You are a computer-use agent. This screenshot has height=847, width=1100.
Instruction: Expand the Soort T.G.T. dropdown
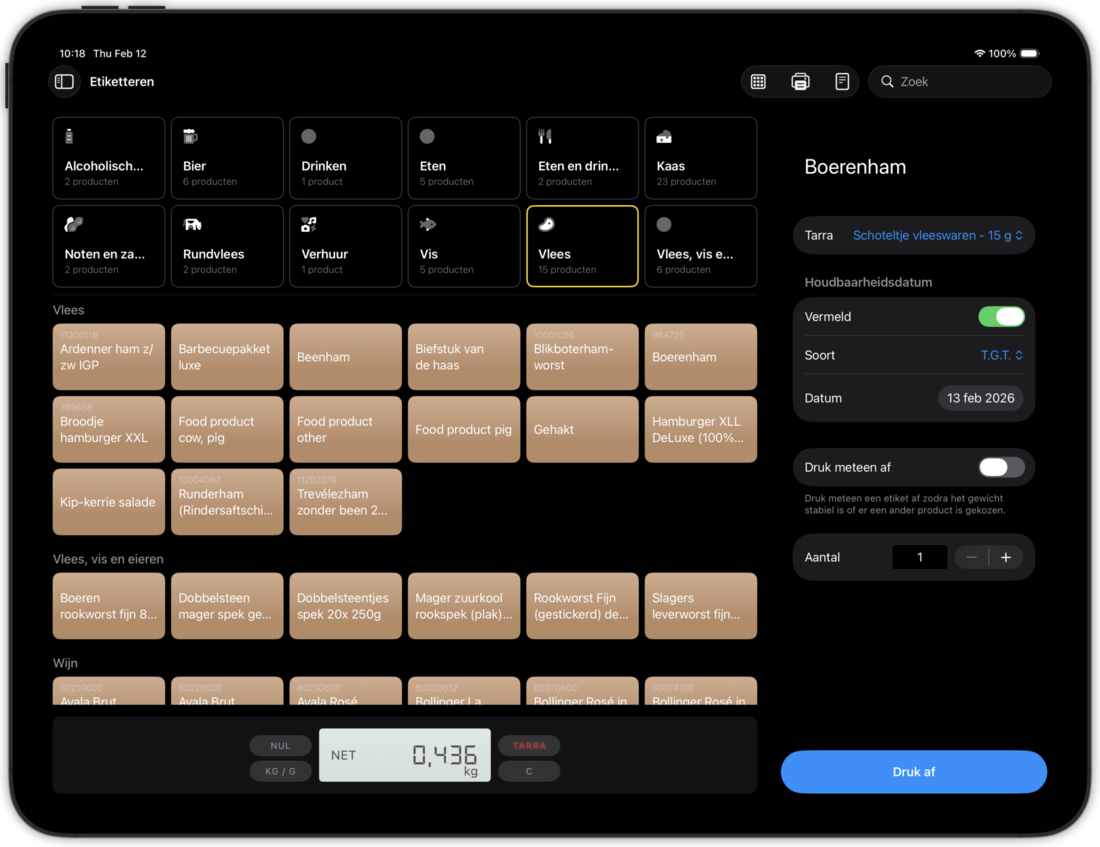pyautogui.click(x=1001, y=355)
